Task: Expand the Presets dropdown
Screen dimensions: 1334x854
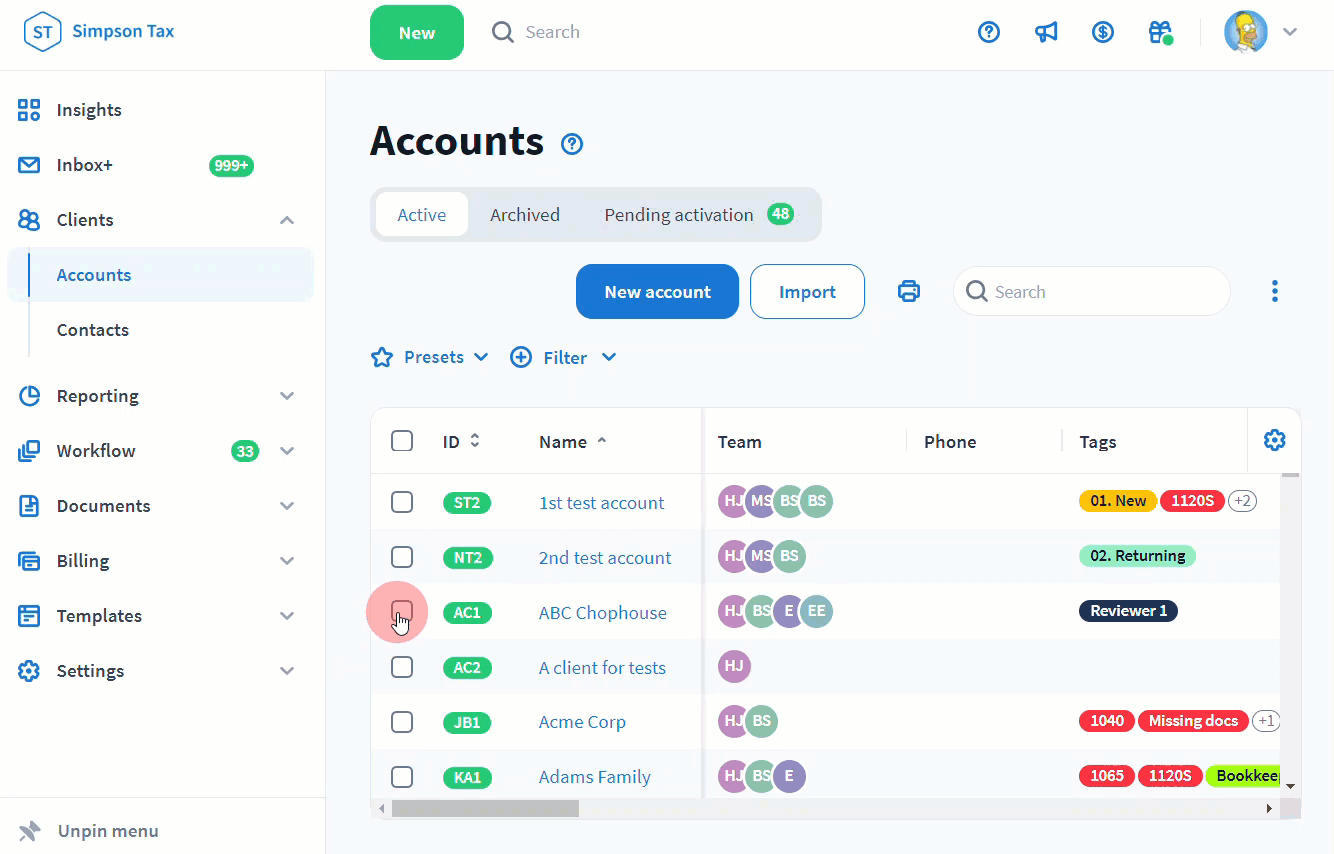Action: click(x=430, y=357)
